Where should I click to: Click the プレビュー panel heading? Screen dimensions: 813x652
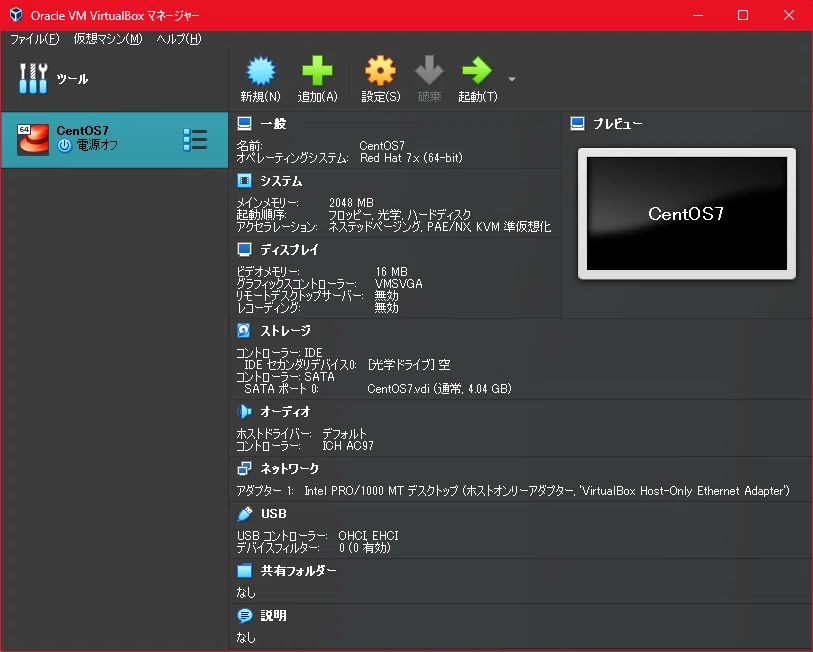coord(618,123)
